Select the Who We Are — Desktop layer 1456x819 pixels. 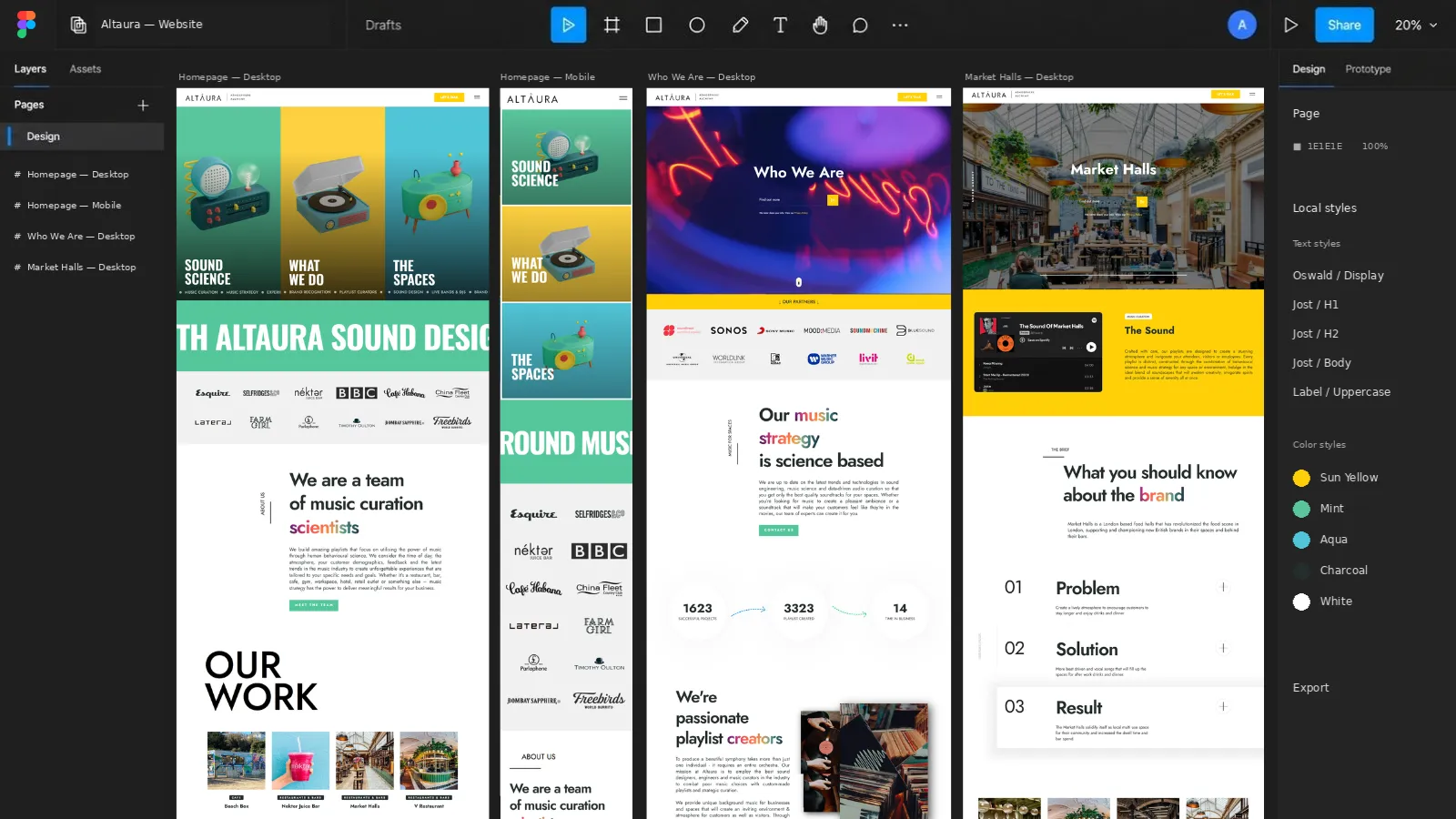point(81,237)
